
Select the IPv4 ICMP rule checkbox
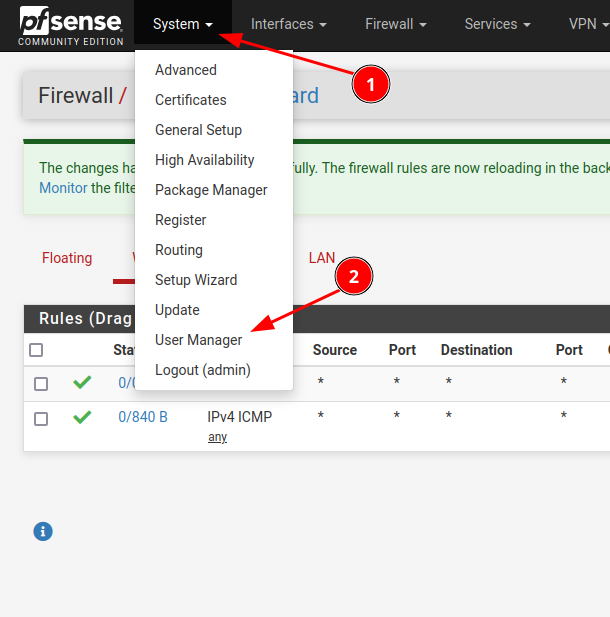pos(41,418)
